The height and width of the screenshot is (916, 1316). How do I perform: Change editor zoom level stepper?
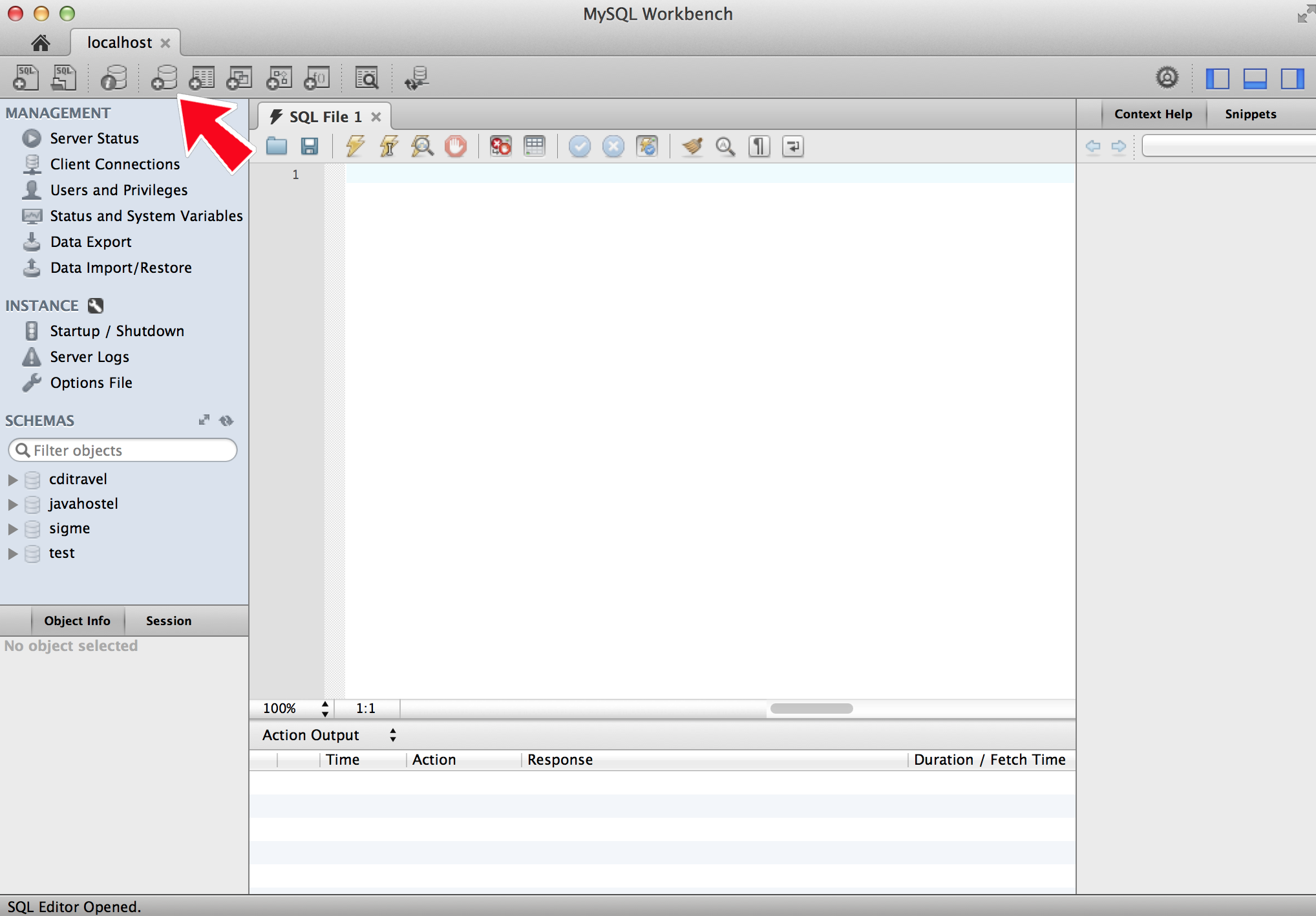324,708
